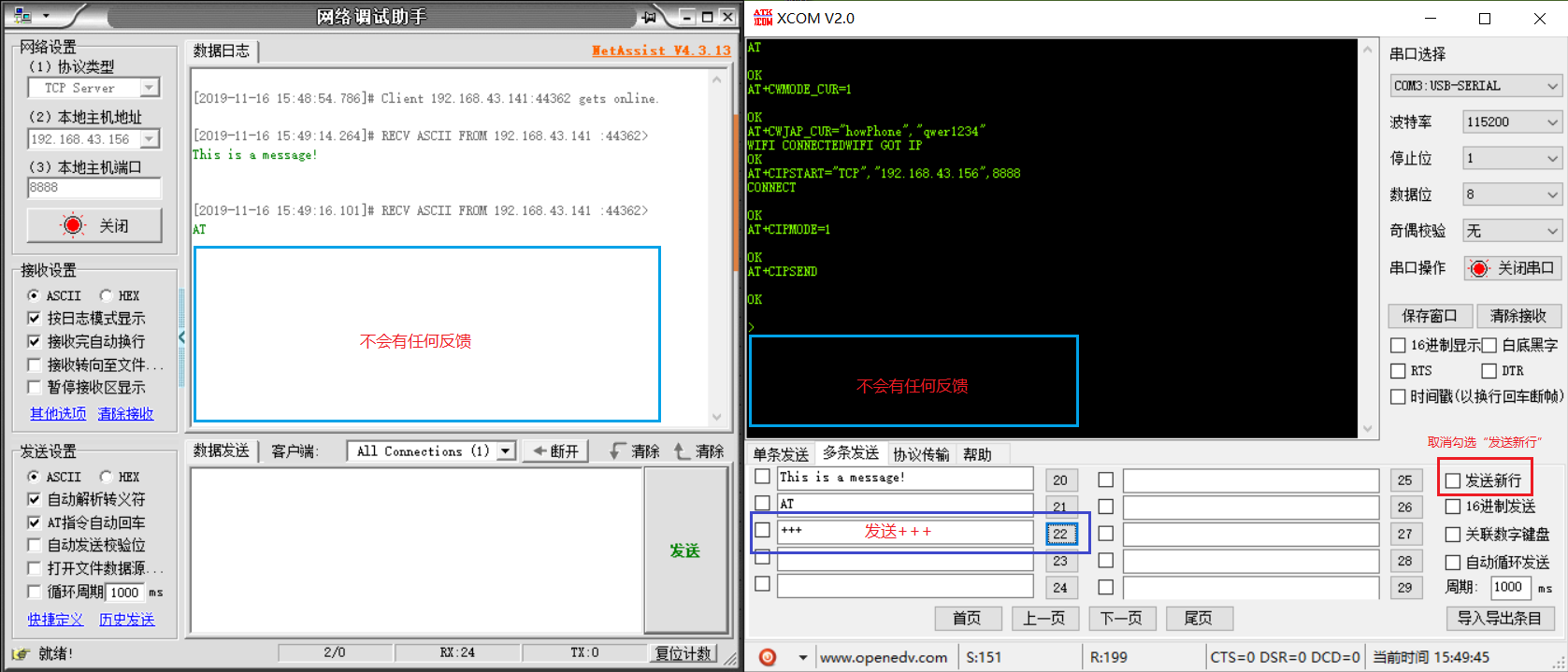Collapse the NetAssist side panel arrow
This screenshot has width=1568, height=672.
(181, 336)
